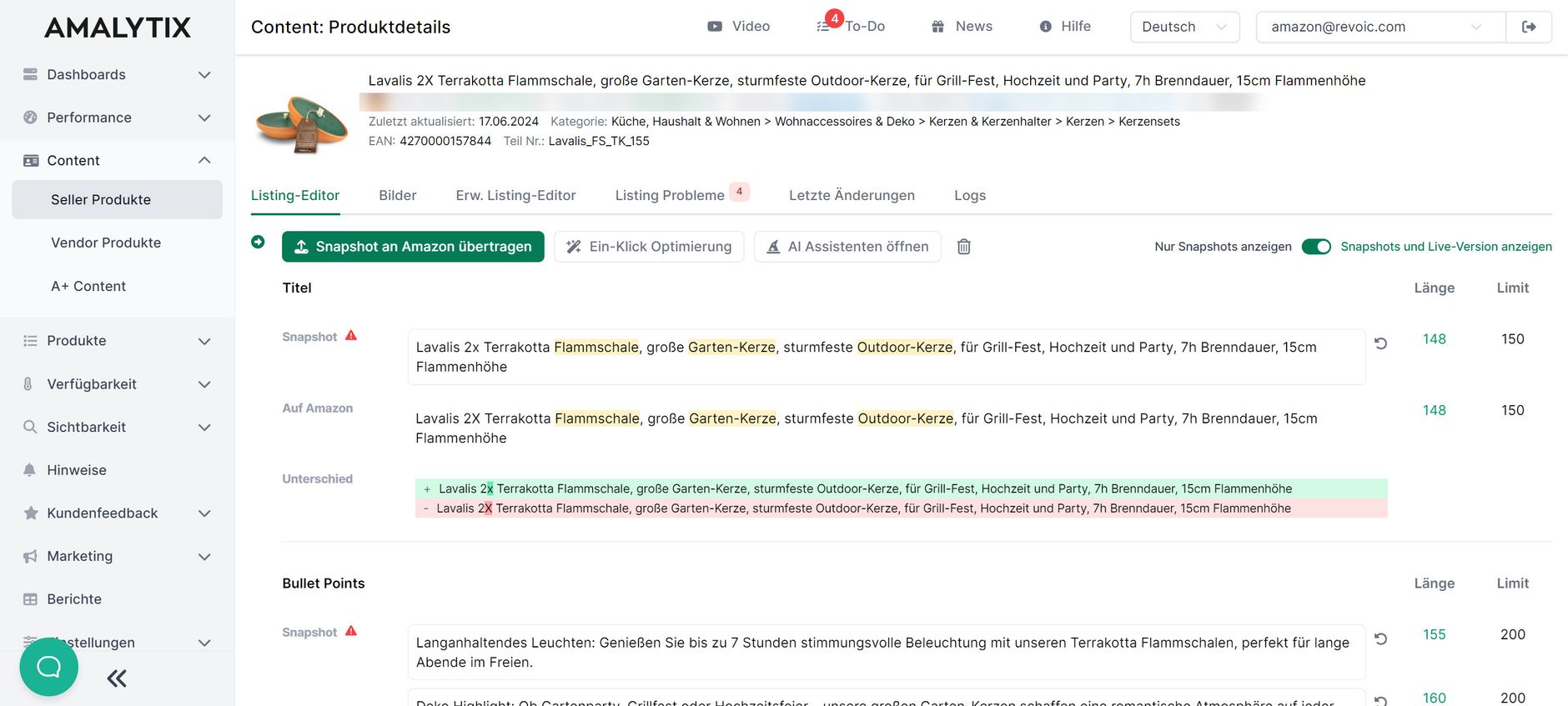Screen dimensions: 1568x706
Task: Click the Hilfe info icon
Action: [x=1045, y=27]
